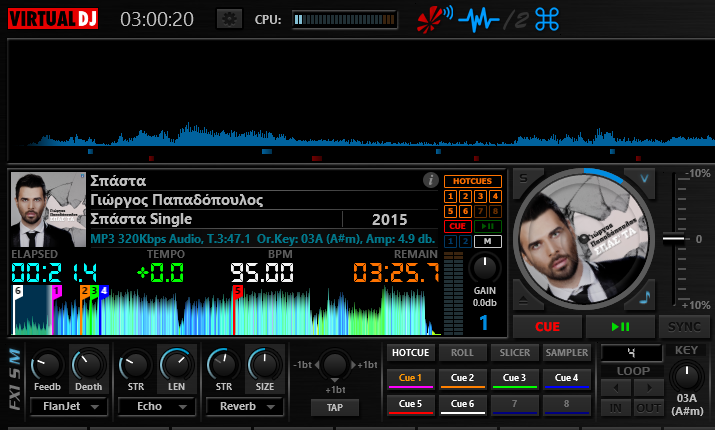Viewport: 715px width, 430px height.
Task: Click the left loop move arrow
Action: tap(616, 389)
